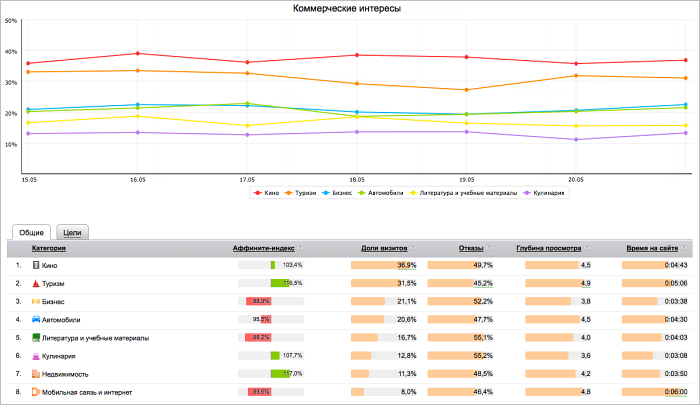Click the Бизнес category icon
The width and height of the screenshot is (700, 405).
click(x=36, y=301)
